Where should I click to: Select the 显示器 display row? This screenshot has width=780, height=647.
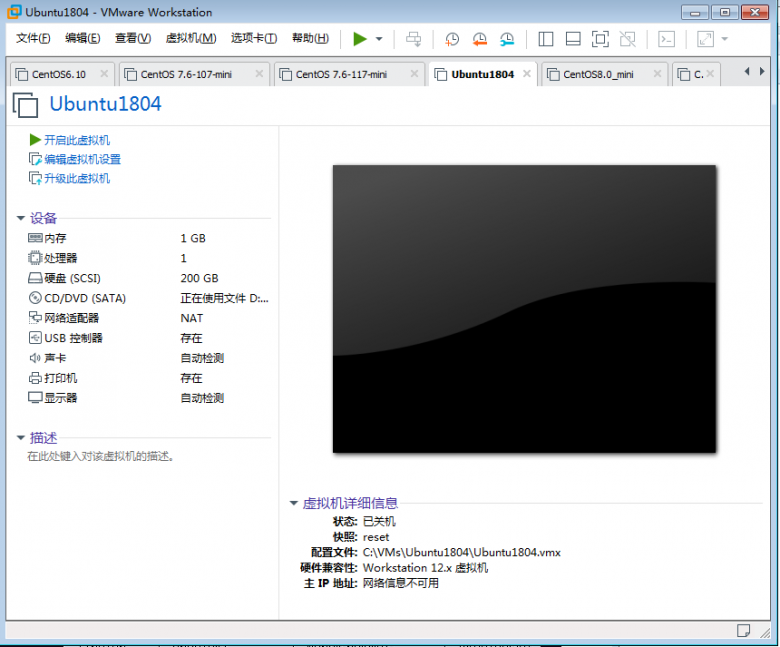(x=148, y=398)
